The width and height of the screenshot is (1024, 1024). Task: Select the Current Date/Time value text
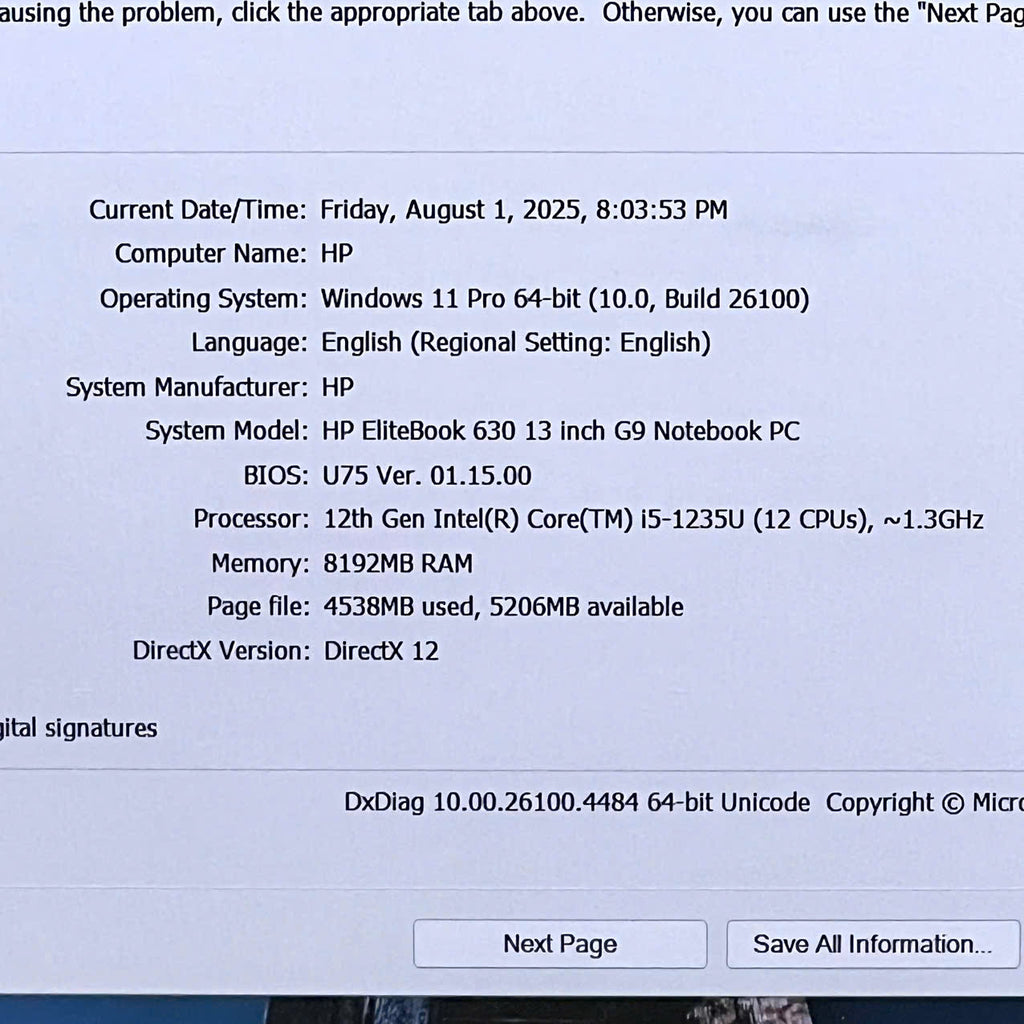tap(524, 210)
